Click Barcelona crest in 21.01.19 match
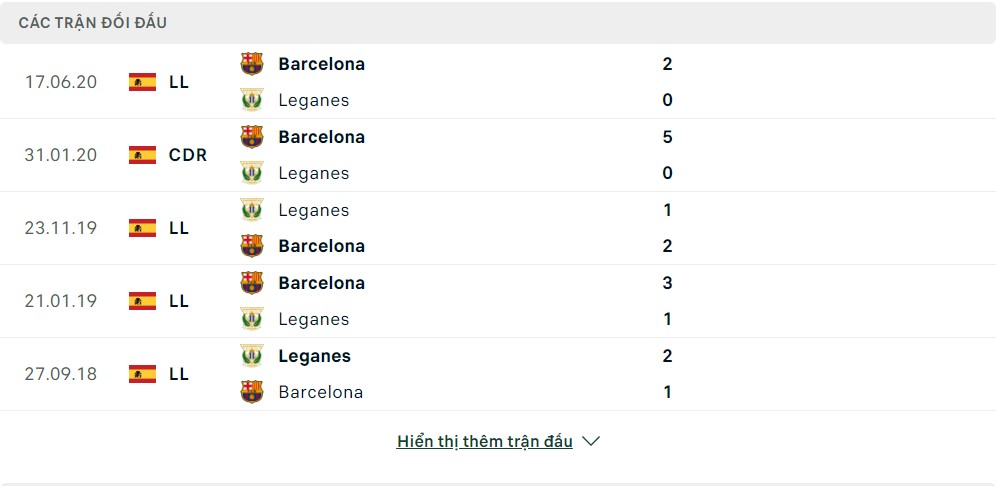997x486 pixels. pos(252,283)
